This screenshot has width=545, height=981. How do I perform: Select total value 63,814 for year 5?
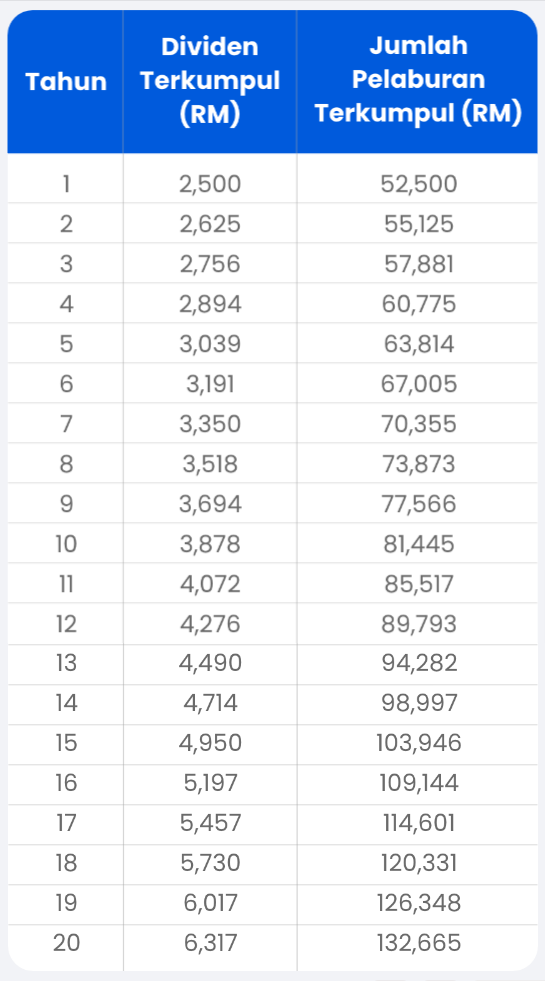click(419, 344)
